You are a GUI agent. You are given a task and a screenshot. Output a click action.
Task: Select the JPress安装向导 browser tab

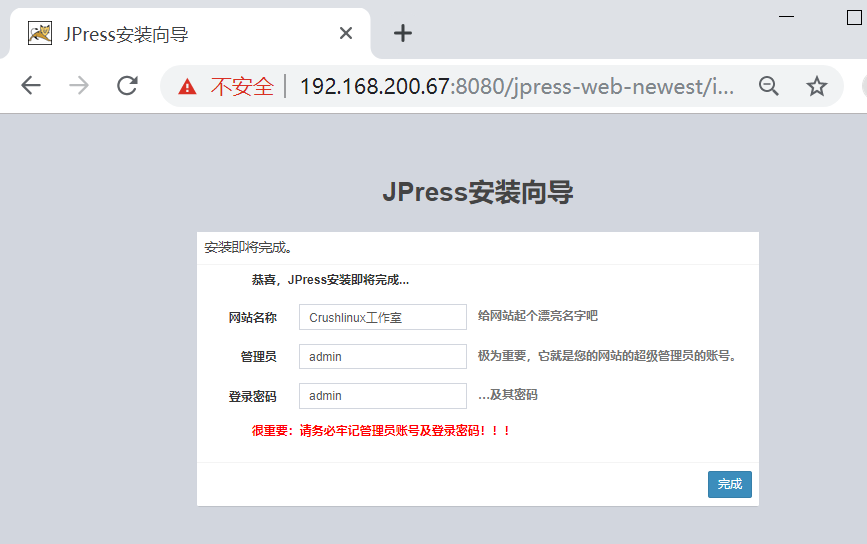pyautogui.click(x=190, y=34)
